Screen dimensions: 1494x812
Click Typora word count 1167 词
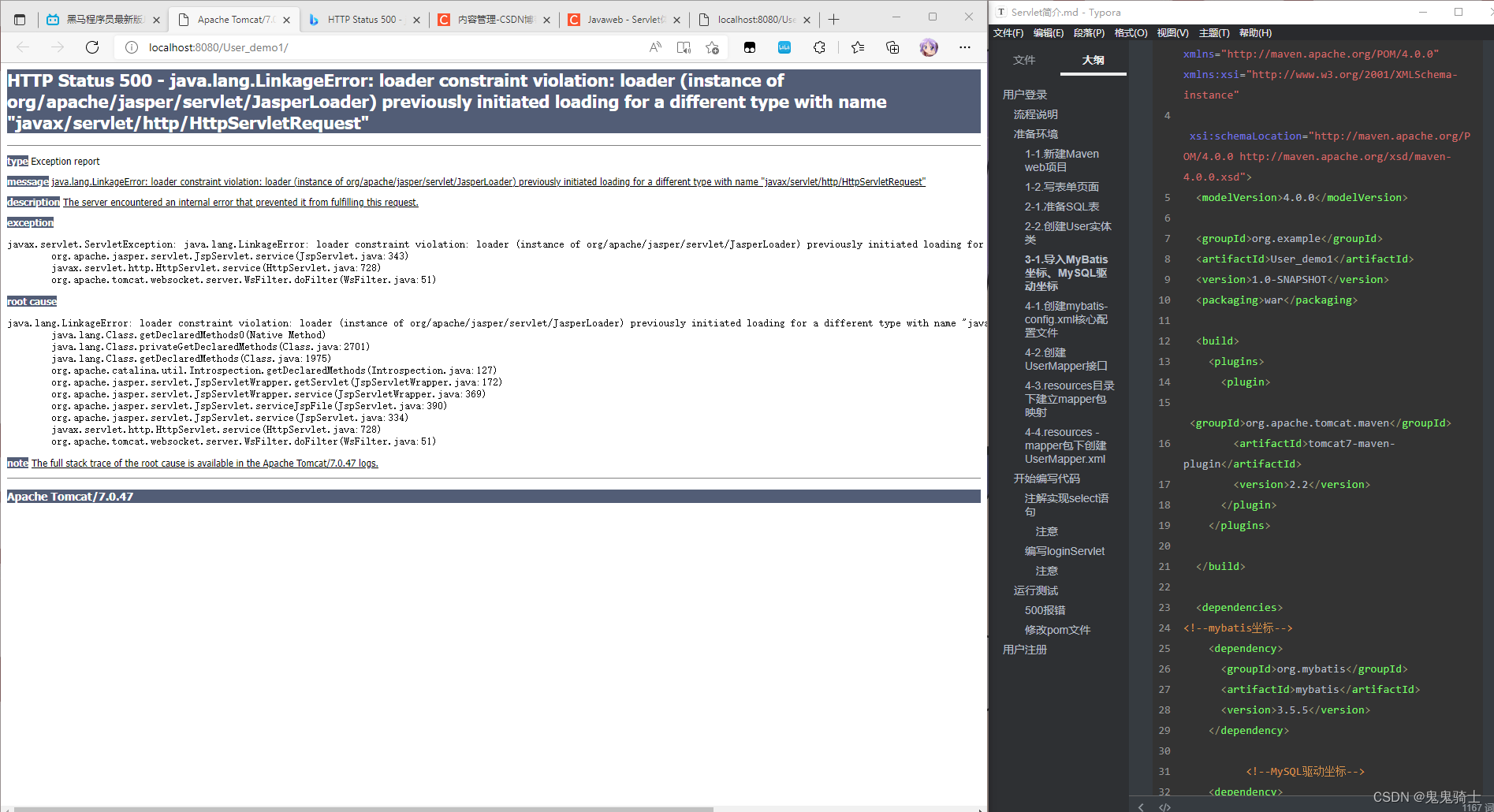click(x=1477, y=807)
